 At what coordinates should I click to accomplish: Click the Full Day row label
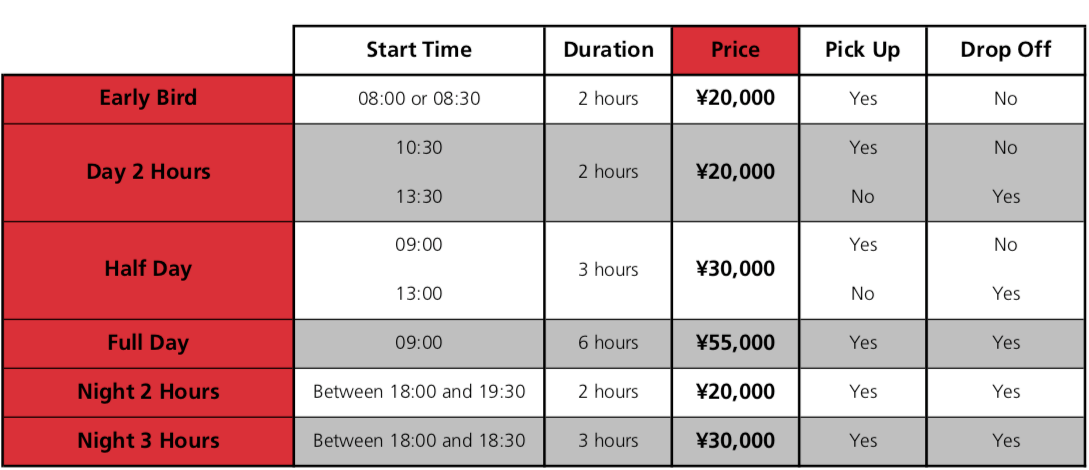[x=148, y=343]
